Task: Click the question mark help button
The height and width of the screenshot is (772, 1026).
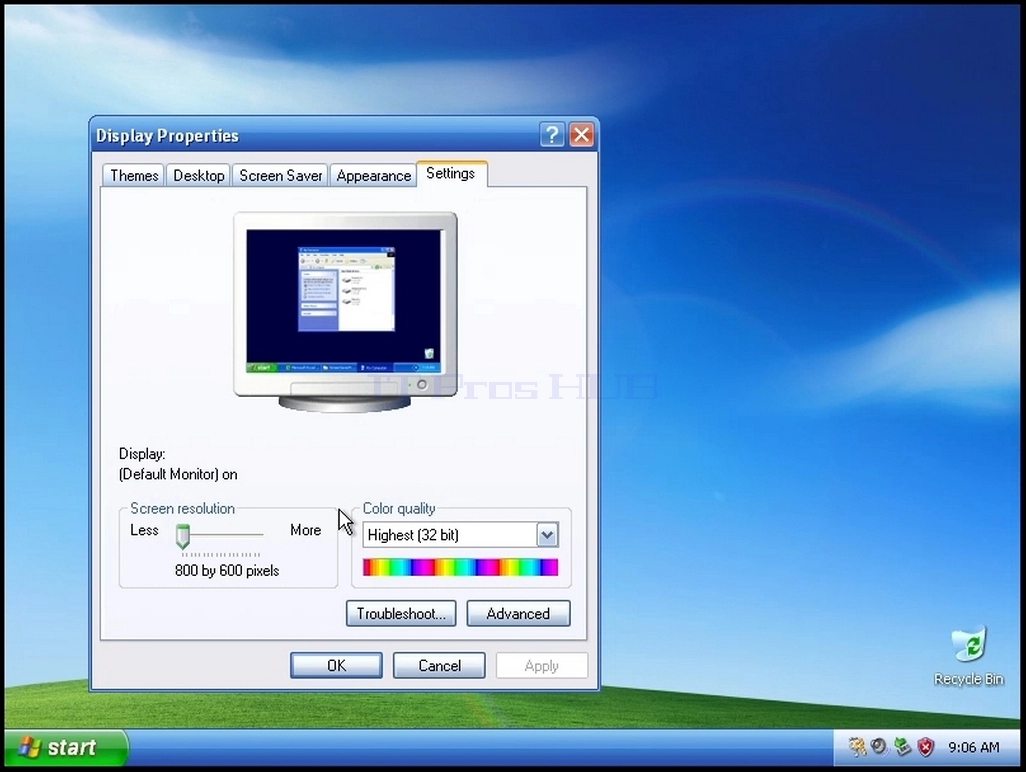Action: [552, 135]
